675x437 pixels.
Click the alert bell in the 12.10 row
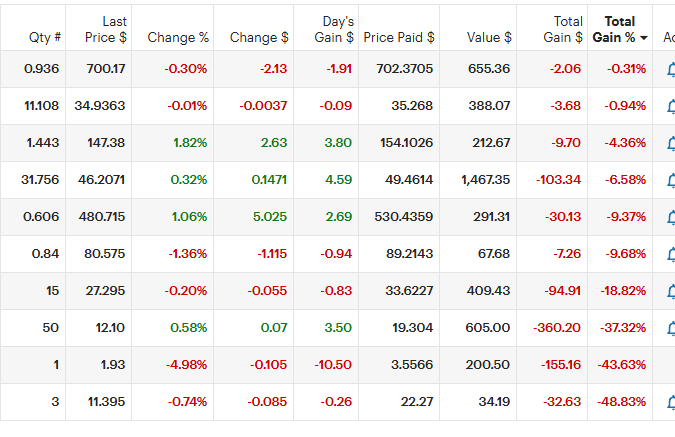[x=671, y=329]
